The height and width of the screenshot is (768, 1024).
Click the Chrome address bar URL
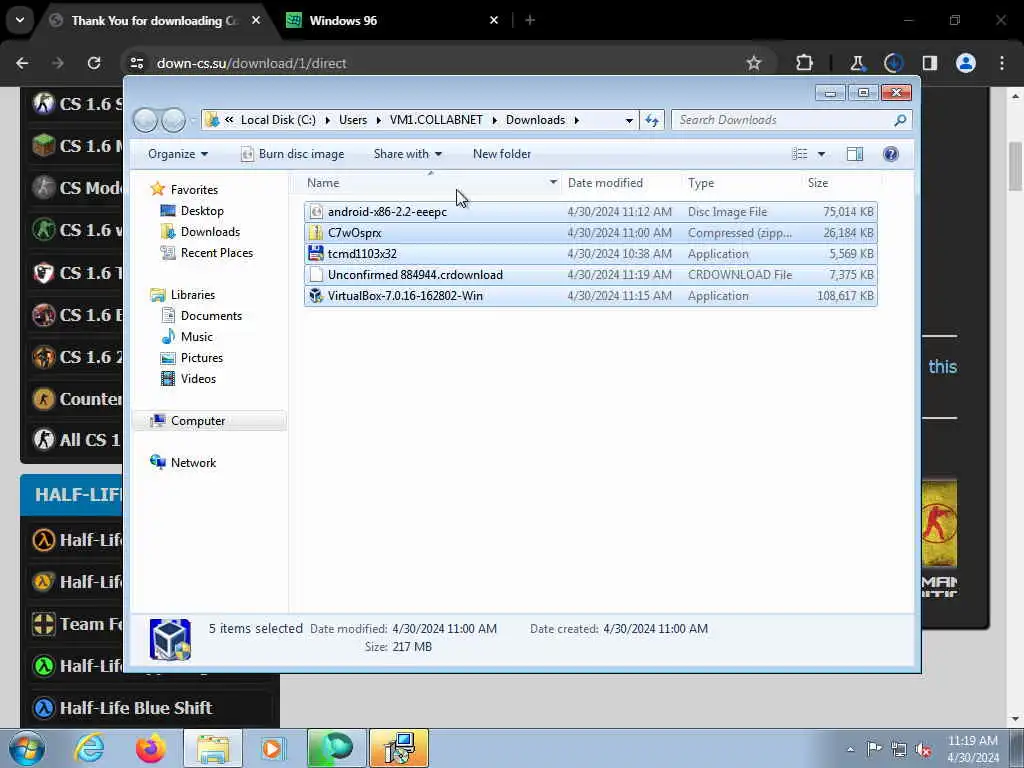251,63
